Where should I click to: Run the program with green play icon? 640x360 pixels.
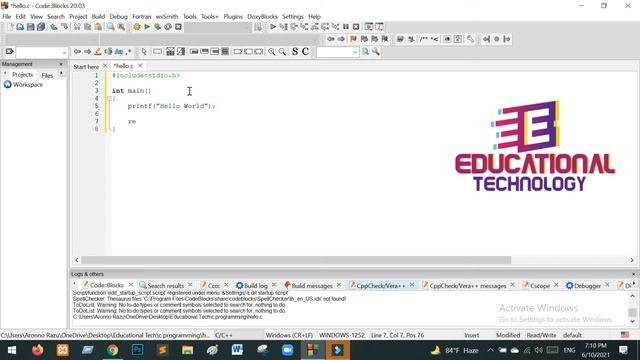pos(147,27)
